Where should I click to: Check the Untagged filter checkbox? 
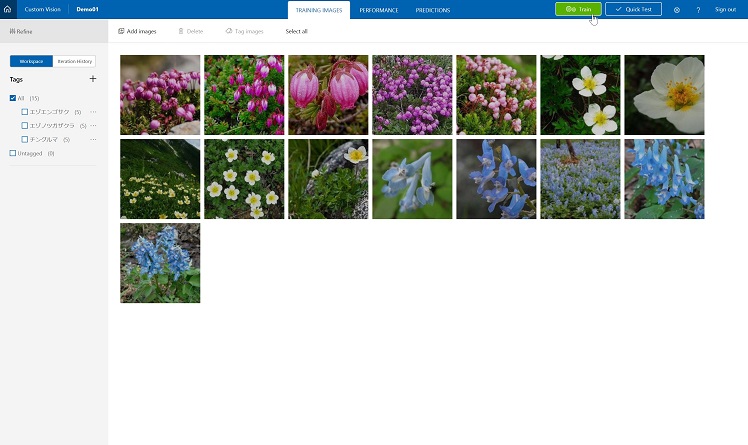[x=13, y=154]
